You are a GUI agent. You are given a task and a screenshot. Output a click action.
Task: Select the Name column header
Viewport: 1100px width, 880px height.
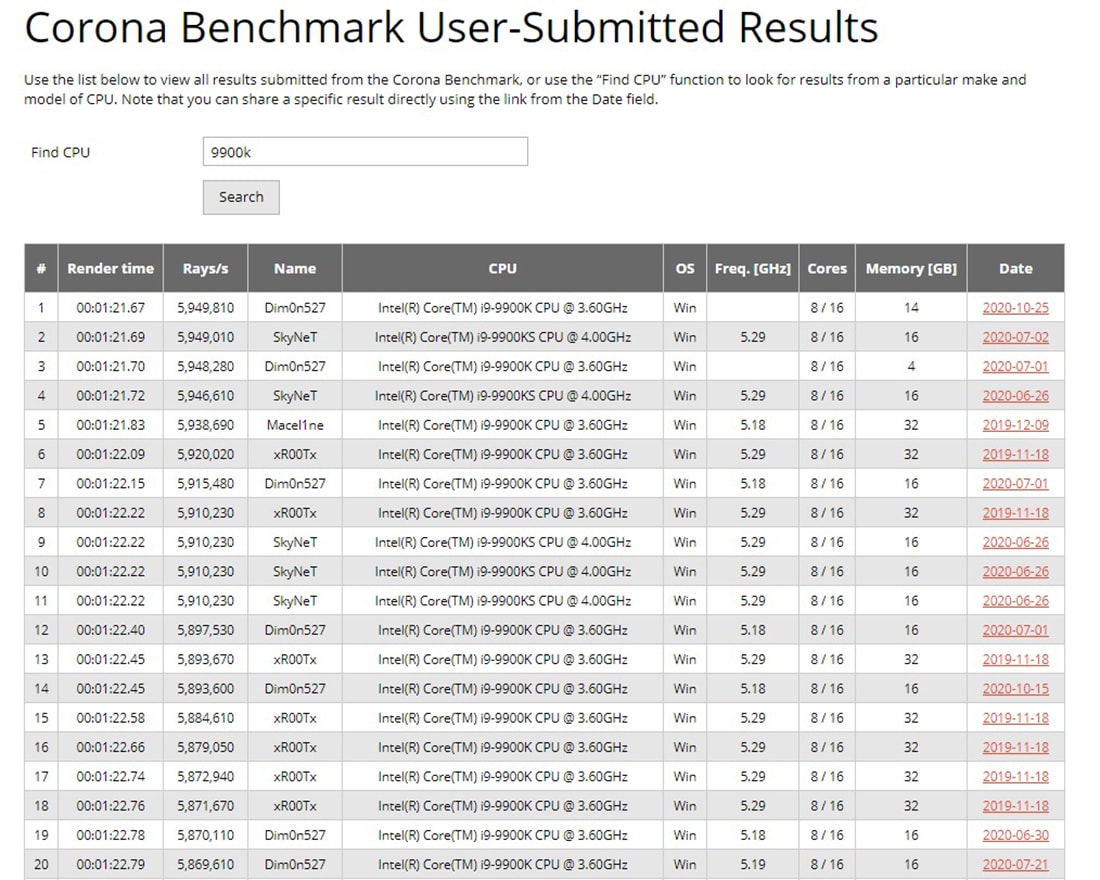click(x=295, y=268)
